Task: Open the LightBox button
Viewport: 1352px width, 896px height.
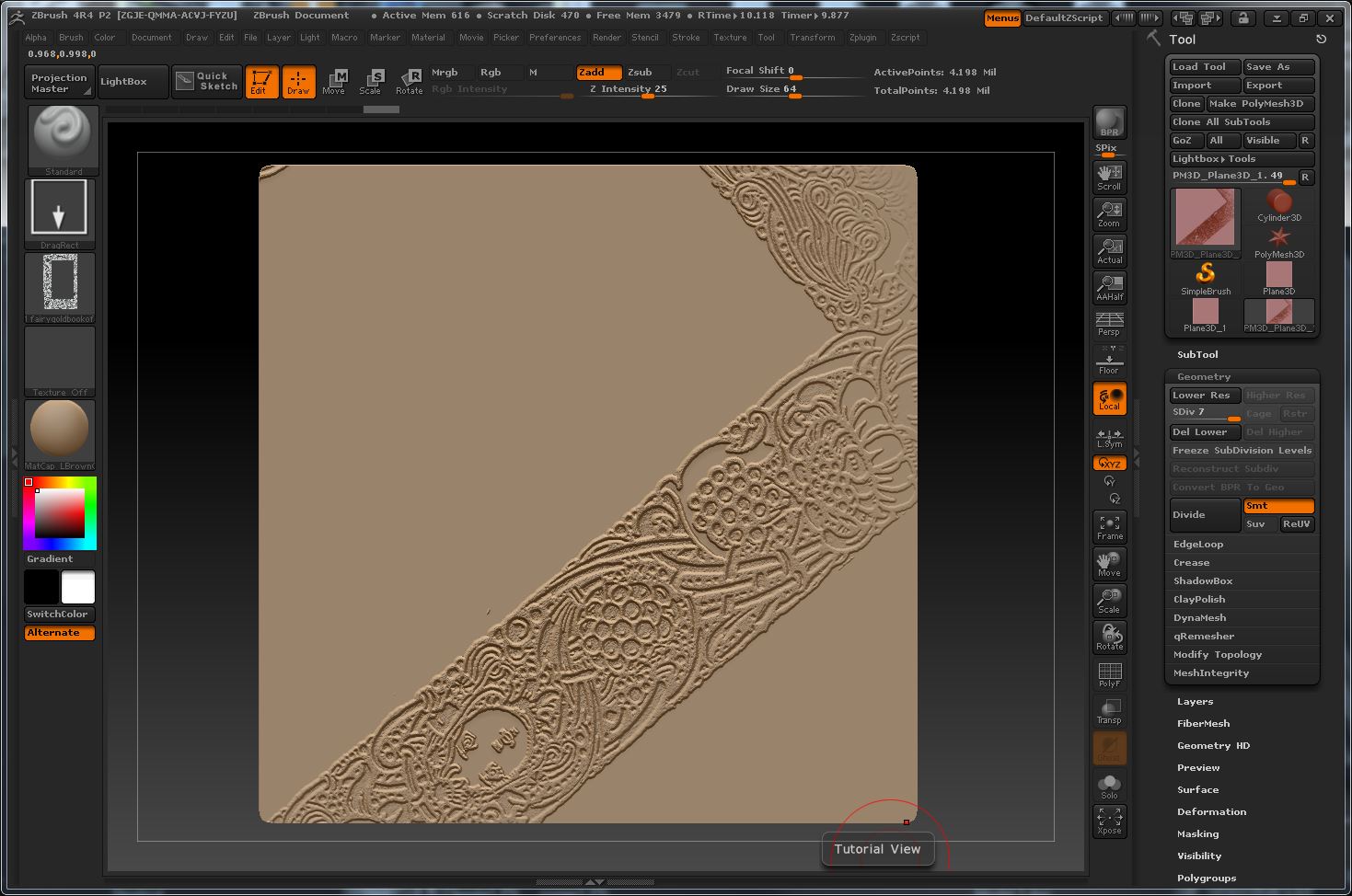Action: (133, 81)
